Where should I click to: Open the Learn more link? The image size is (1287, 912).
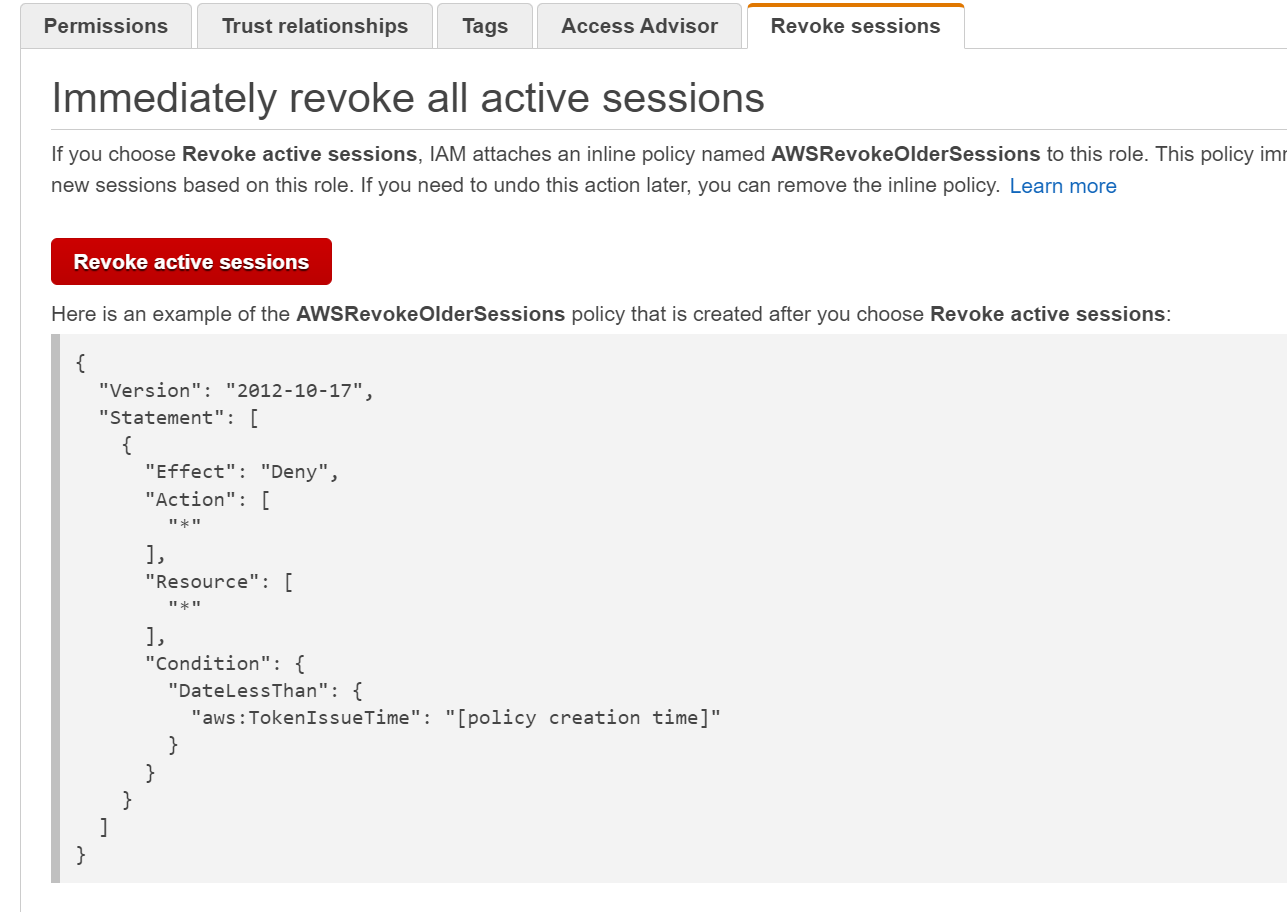pyautogui.click(x=1063, y=186)
